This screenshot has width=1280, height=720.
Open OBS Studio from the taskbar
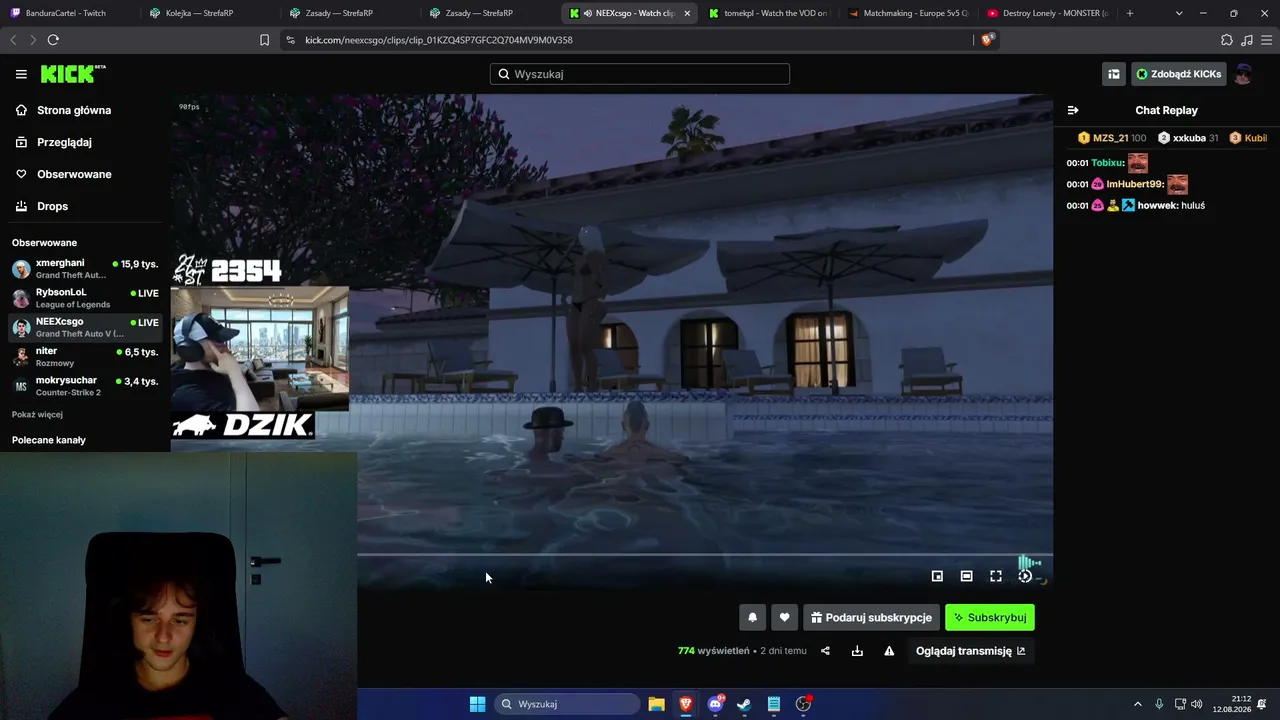tap(803, 704)
